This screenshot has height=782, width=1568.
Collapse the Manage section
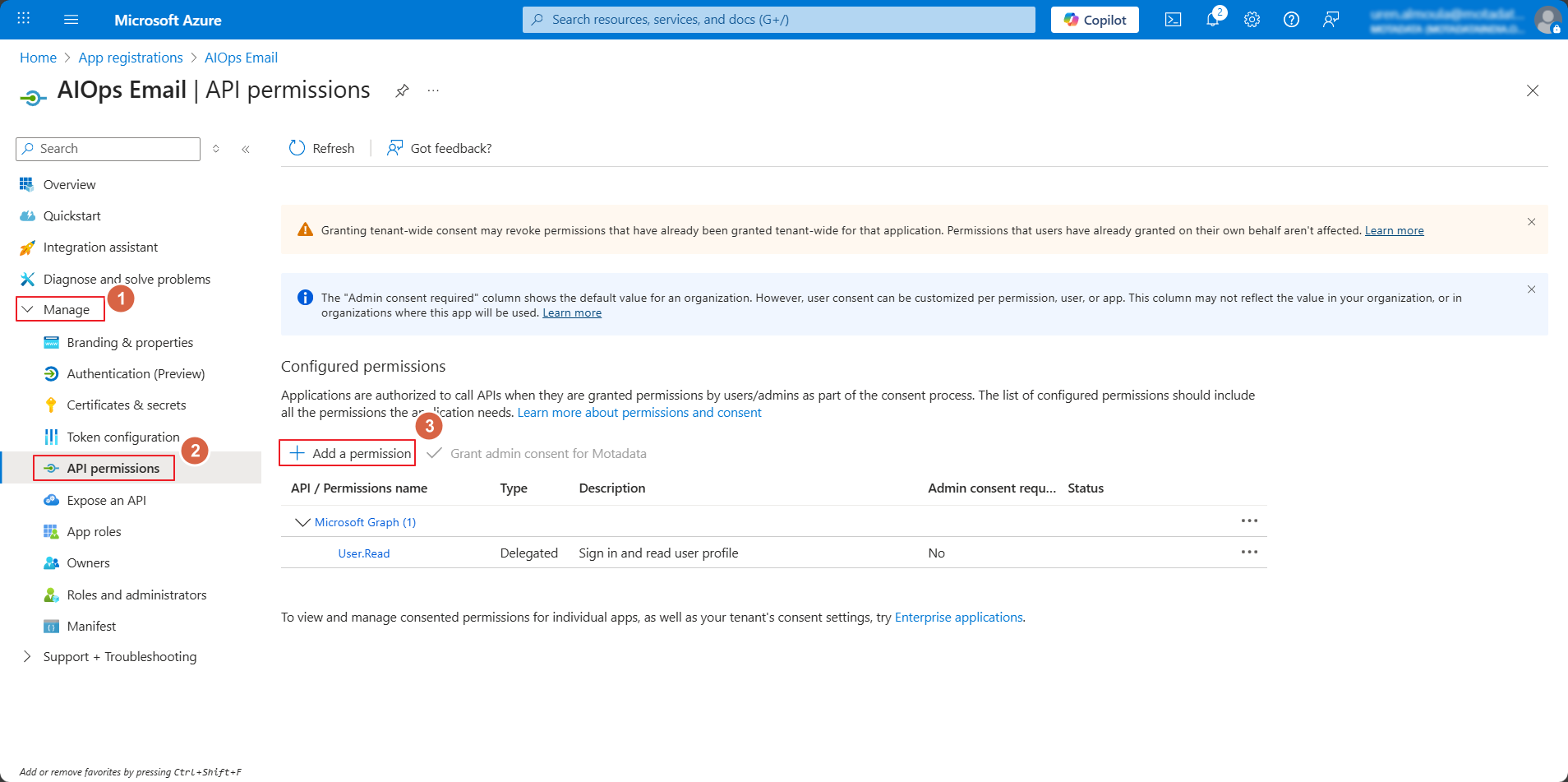click(28, 310)
